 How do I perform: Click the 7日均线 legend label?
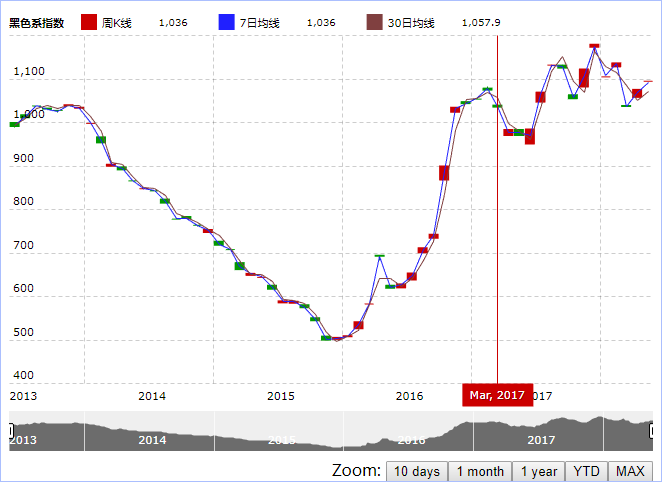(x=255, y=22)
